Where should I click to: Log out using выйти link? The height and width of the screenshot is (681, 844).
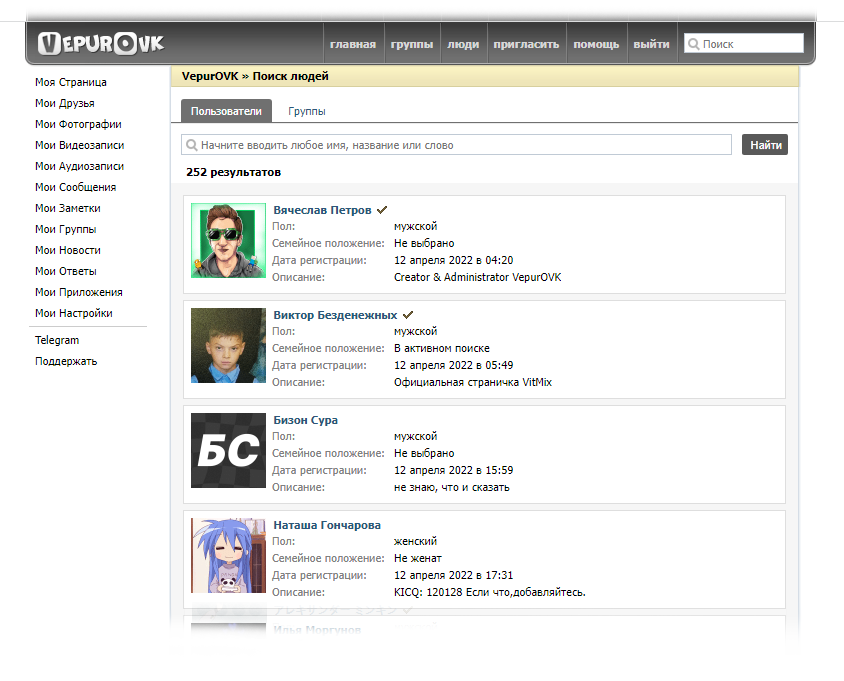(x=651, y=44)
